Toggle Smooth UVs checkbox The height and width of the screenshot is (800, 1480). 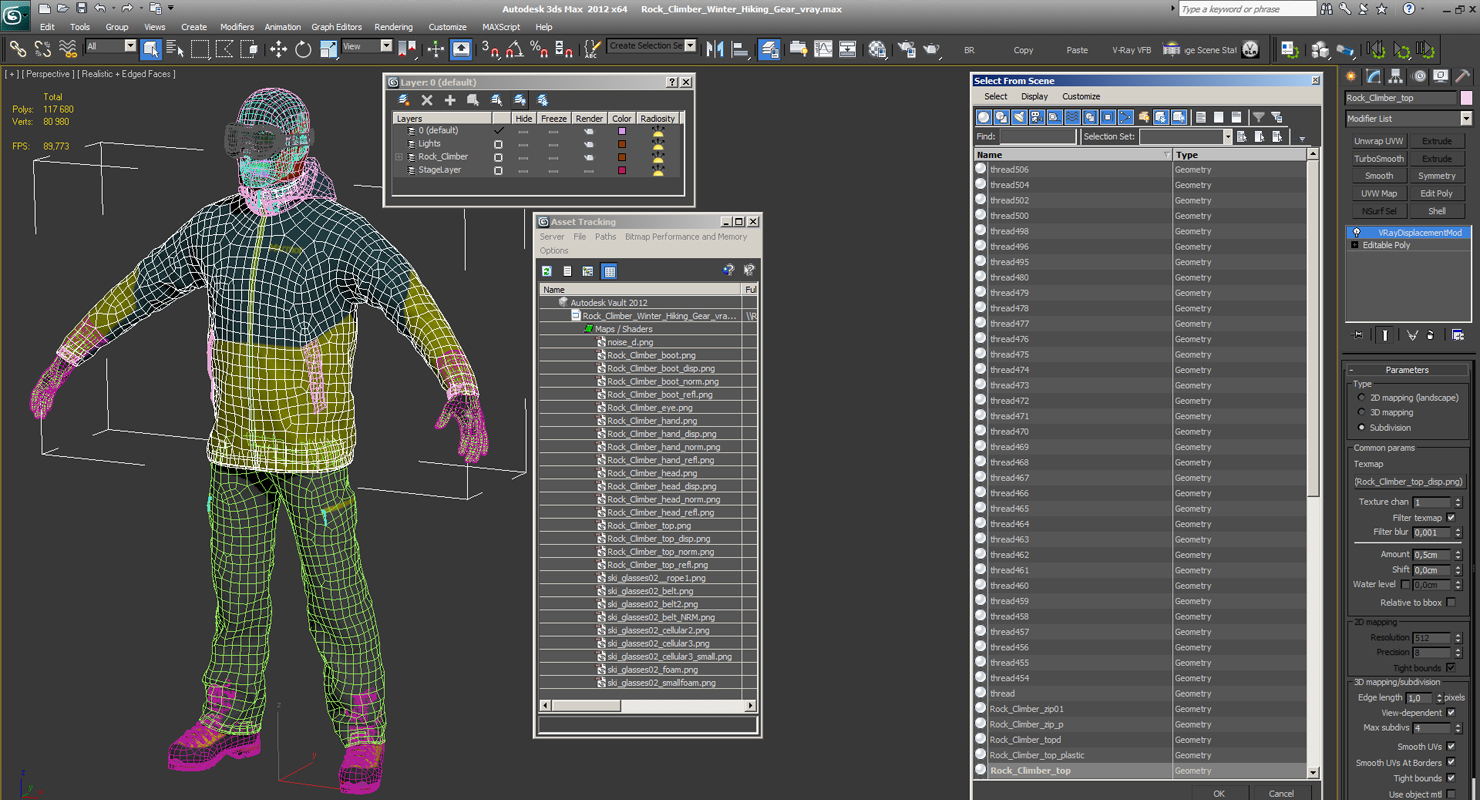[x=1451, y=746]
